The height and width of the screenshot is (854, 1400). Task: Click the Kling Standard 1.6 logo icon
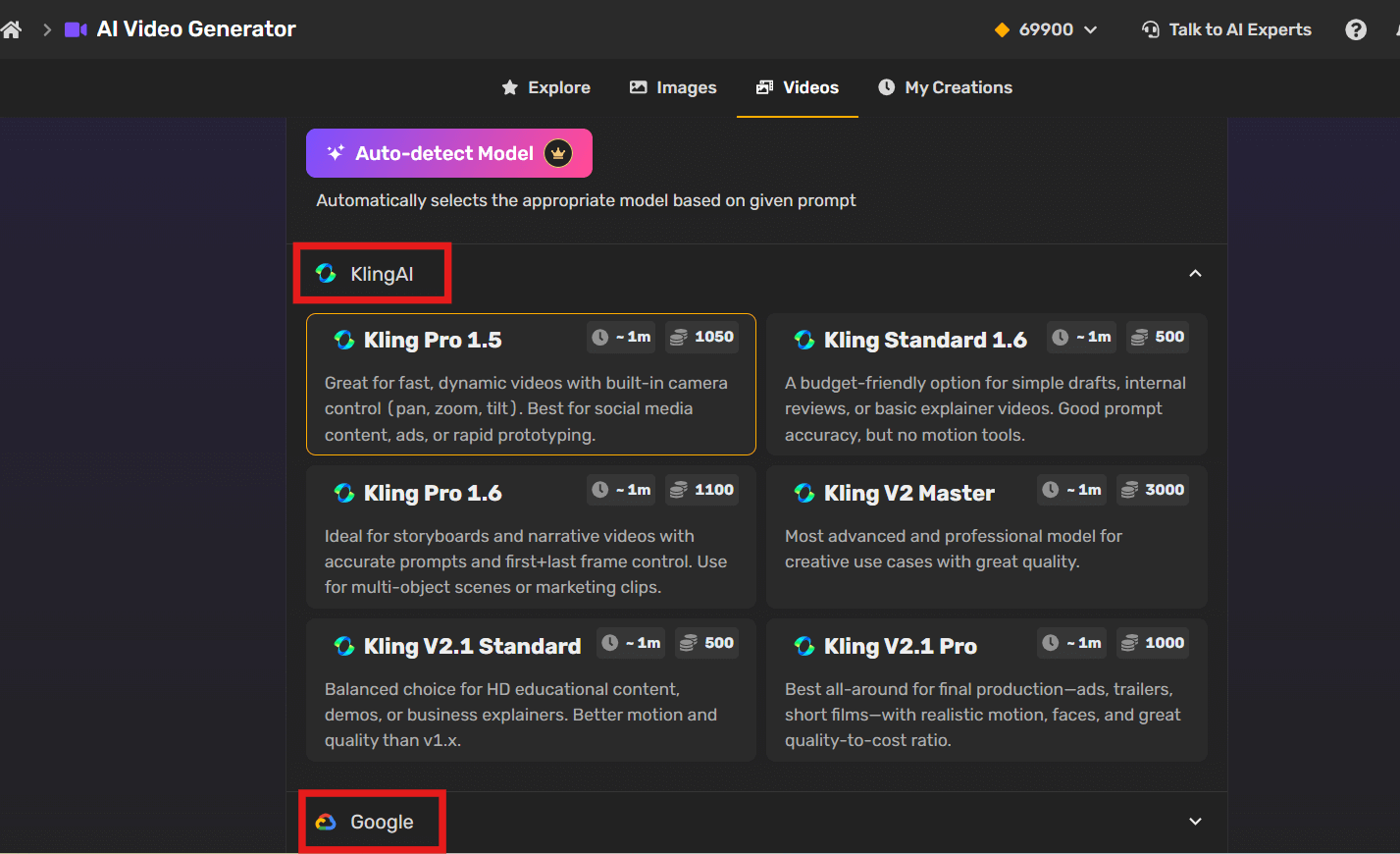pyautogui.click(x=804, y=340)
